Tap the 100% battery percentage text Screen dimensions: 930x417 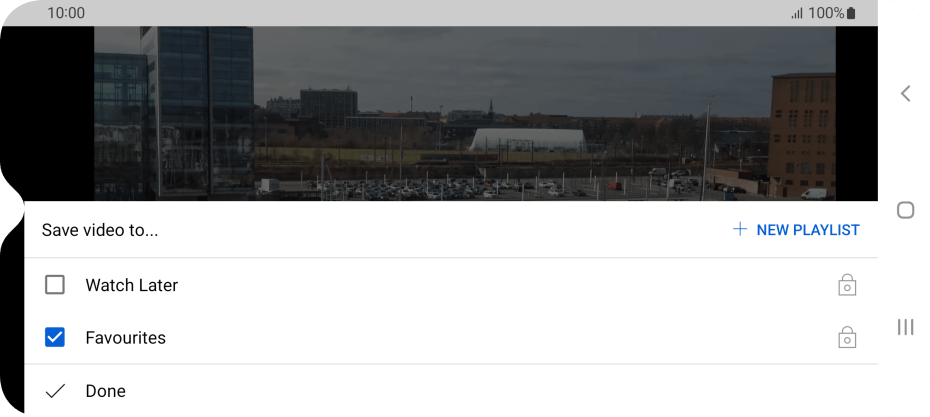pyautogui.click(x=826, y=13)
